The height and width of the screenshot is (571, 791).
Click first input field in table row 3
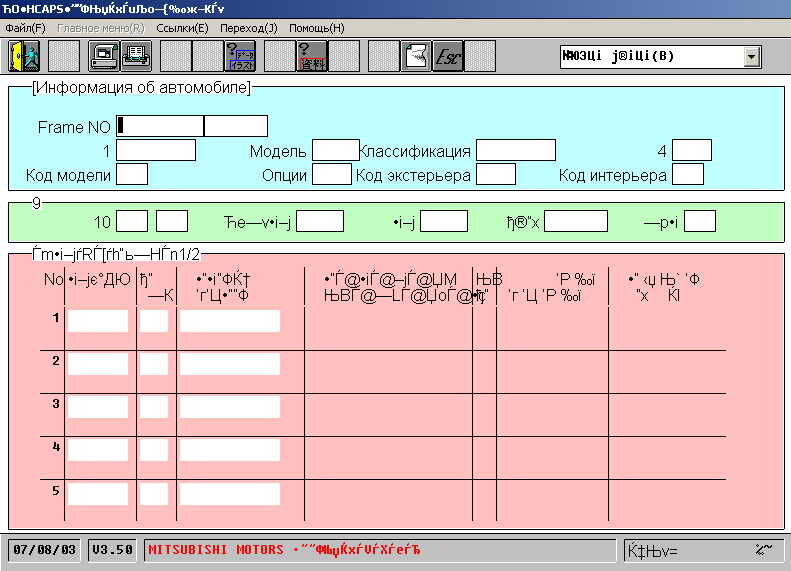97,407
